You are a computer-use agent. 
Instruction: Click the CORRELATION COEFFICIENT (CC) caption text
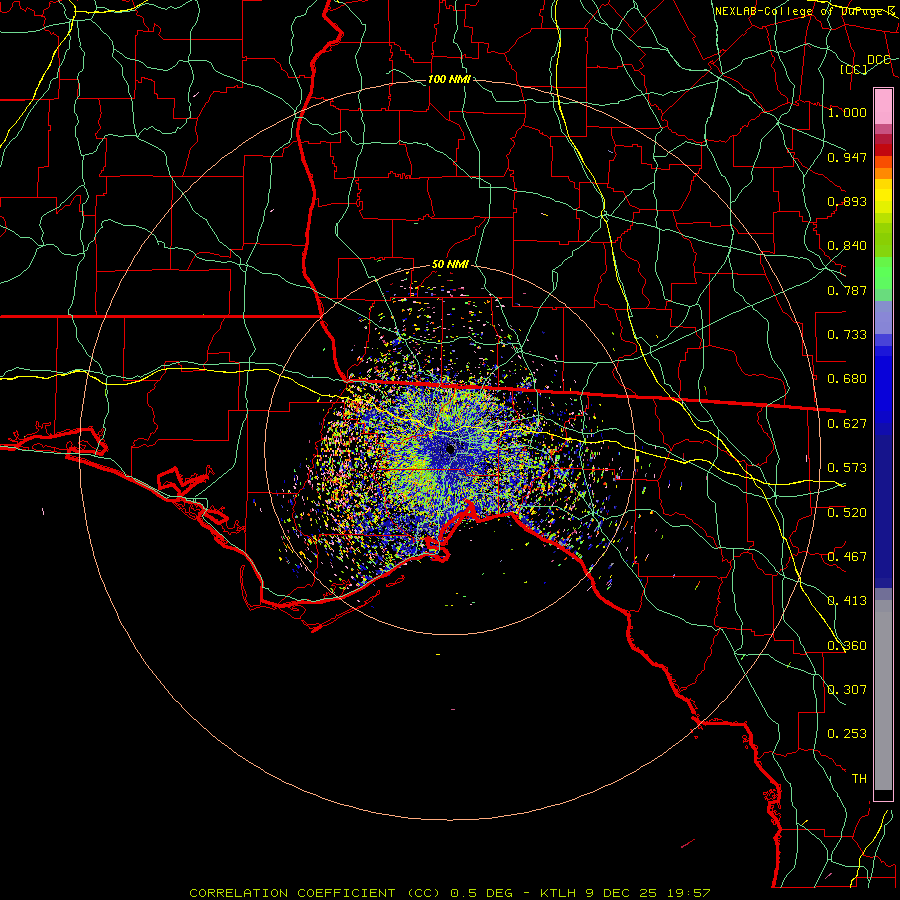314,893
